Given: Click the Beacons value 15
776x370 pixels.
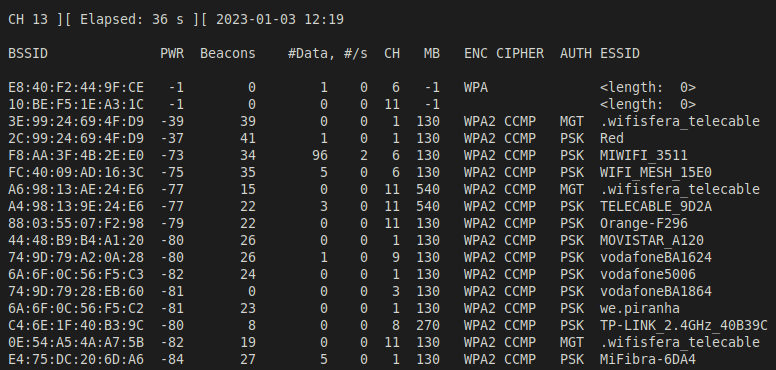Looking at the screenshot, I should [x=247, y=189].
